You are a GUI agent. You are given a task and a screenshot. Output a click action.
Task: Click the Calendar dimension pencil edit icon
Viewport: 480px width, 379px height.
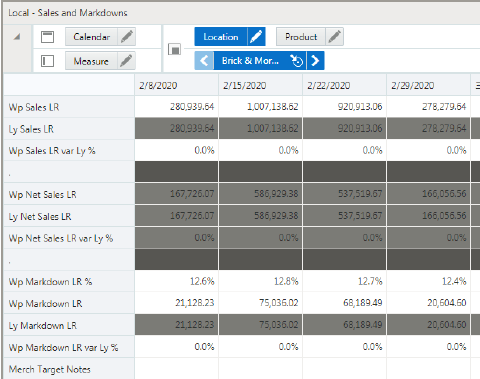[127, 37]
